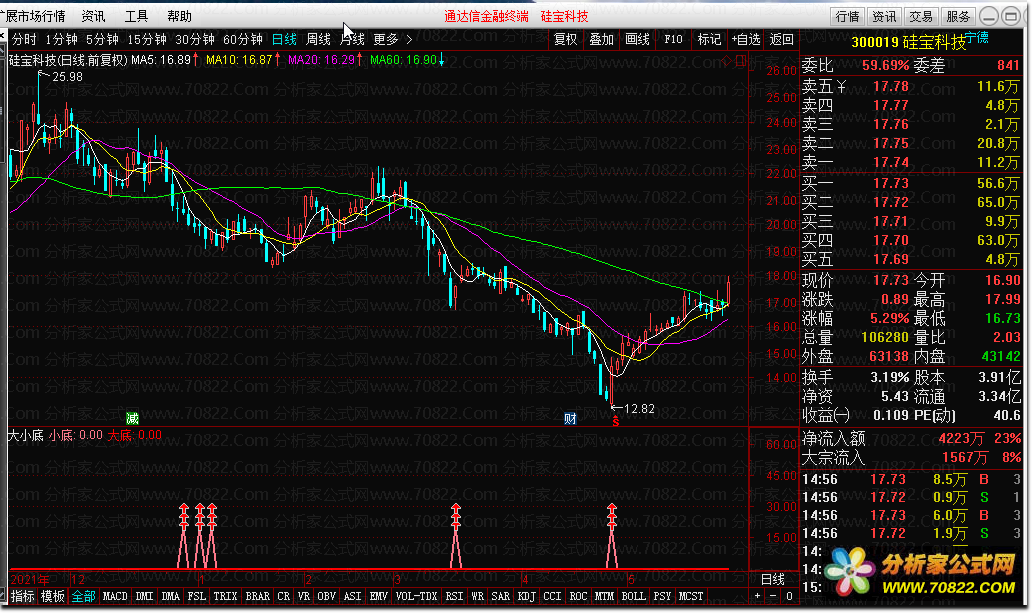Click the 减 marker icon on chart
Image resolution: width=1033 pixels, height=613 pixels.
(132, 418)
